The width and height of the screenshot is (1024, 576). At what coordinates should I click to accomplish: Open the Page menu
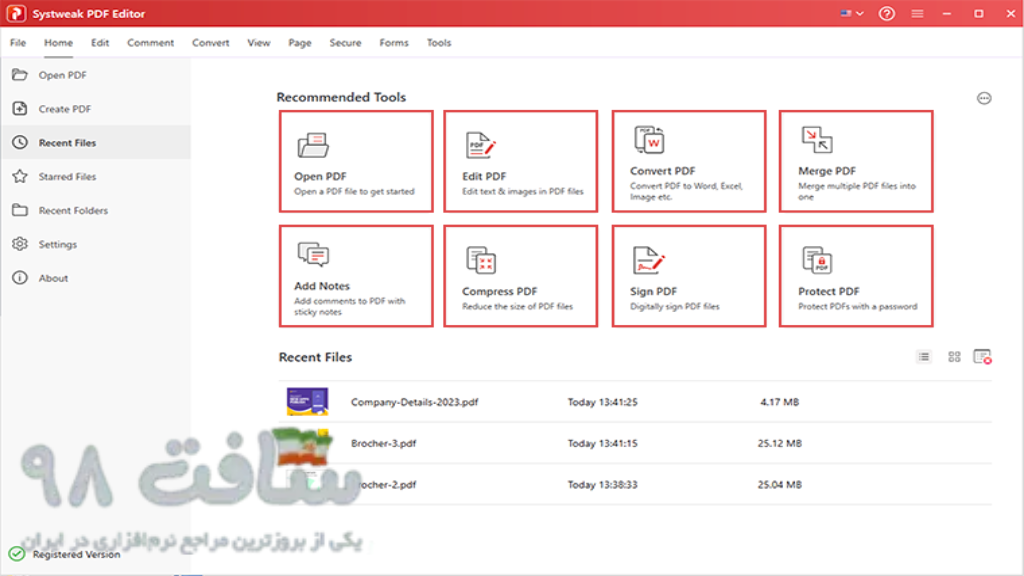click(x=300, y=42)
